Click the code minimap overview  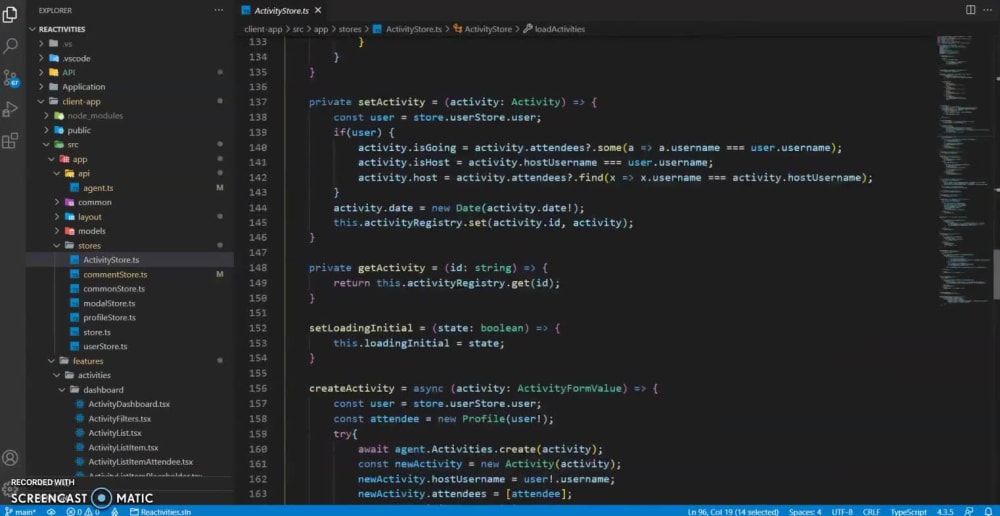[963, 169]
